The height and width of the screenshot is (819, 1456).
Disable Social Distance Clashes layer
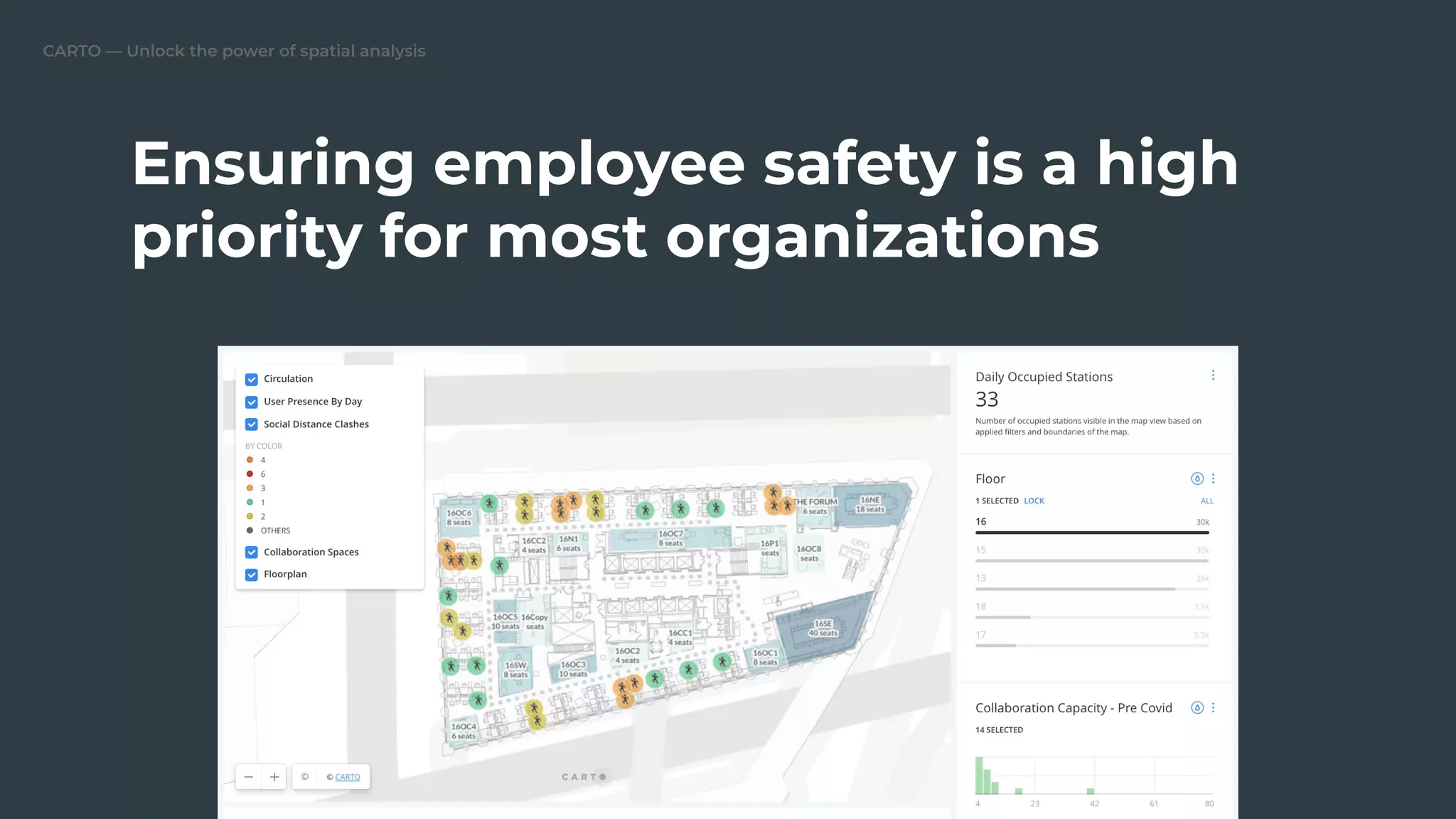pyautogui.click(x=251, y=424)
